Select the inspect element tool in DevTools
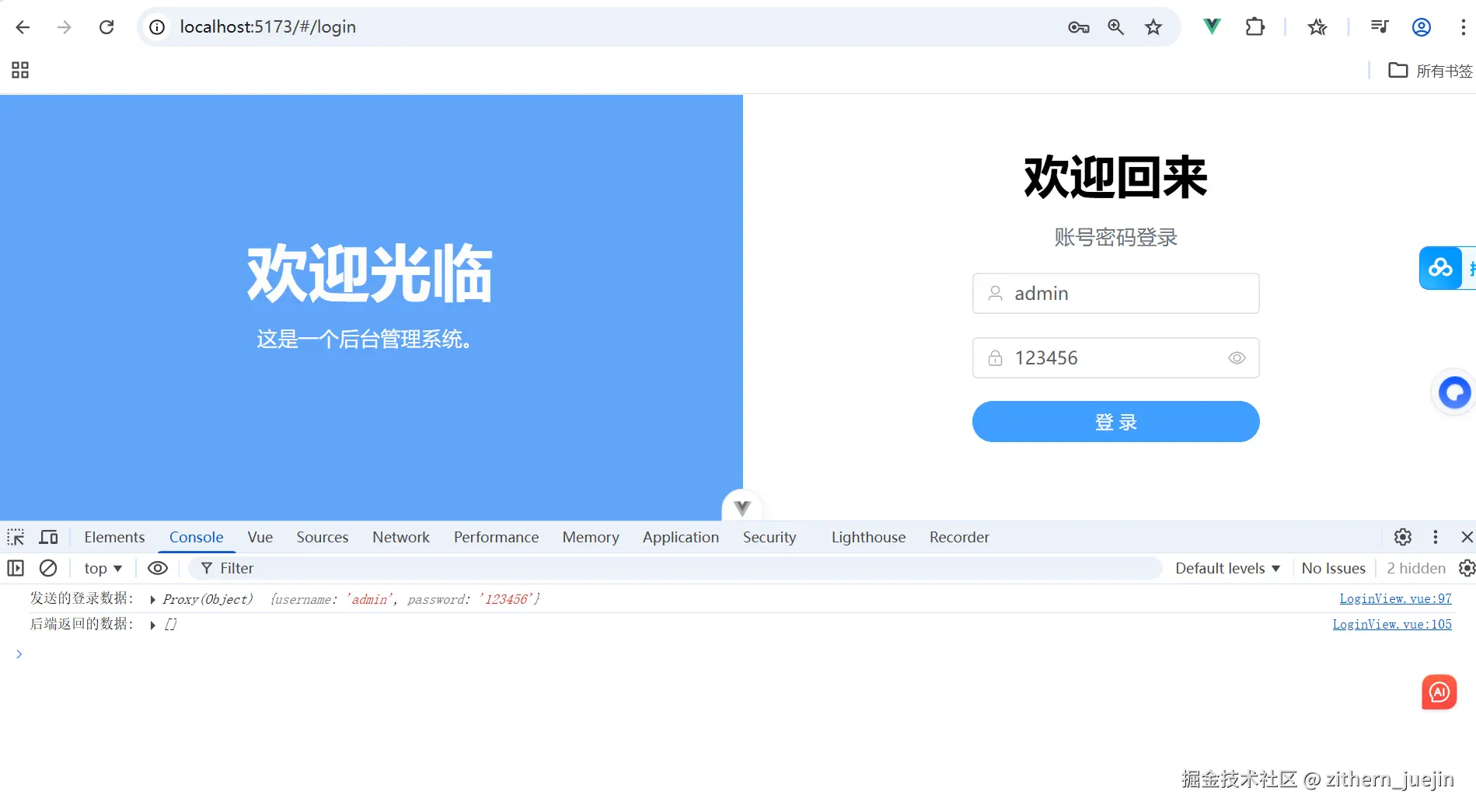The height and width of the screenshot is (812, 1476). 16,537
